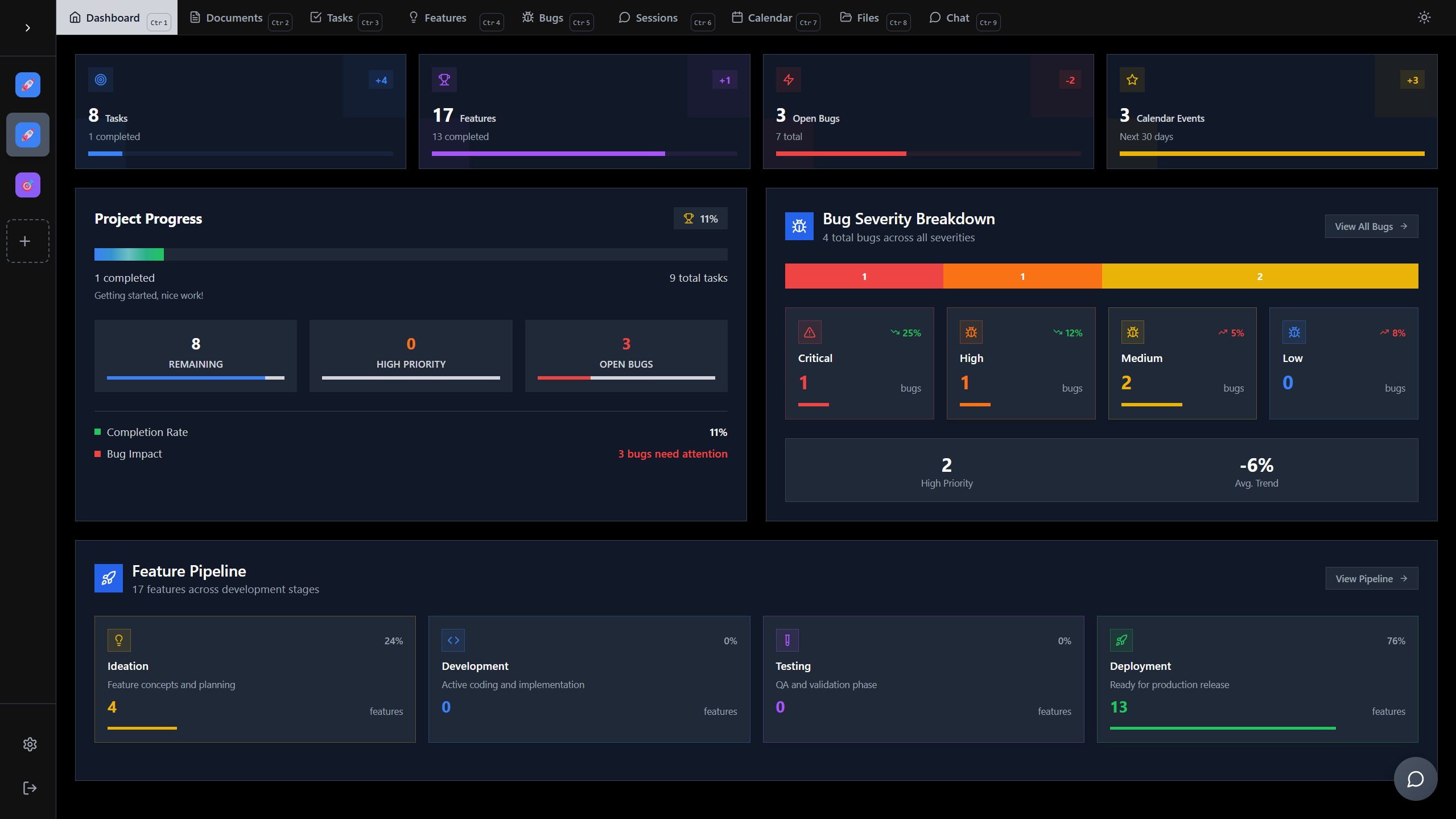
Task: Switch to the Documents tab
Action: [x=234, y=18]
